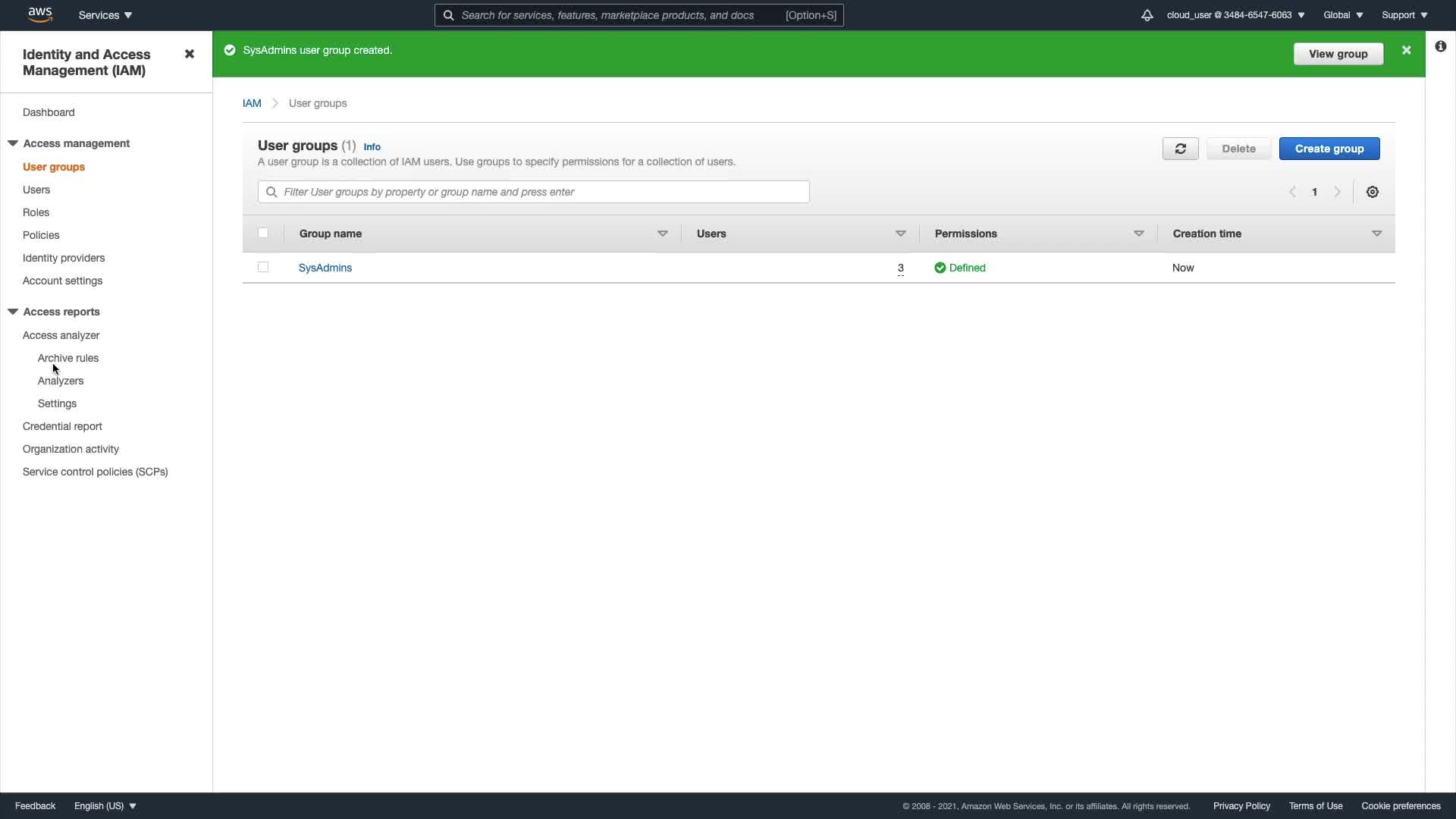
Task: Open the Global region dropdown
Action: tap(1342, 15)
